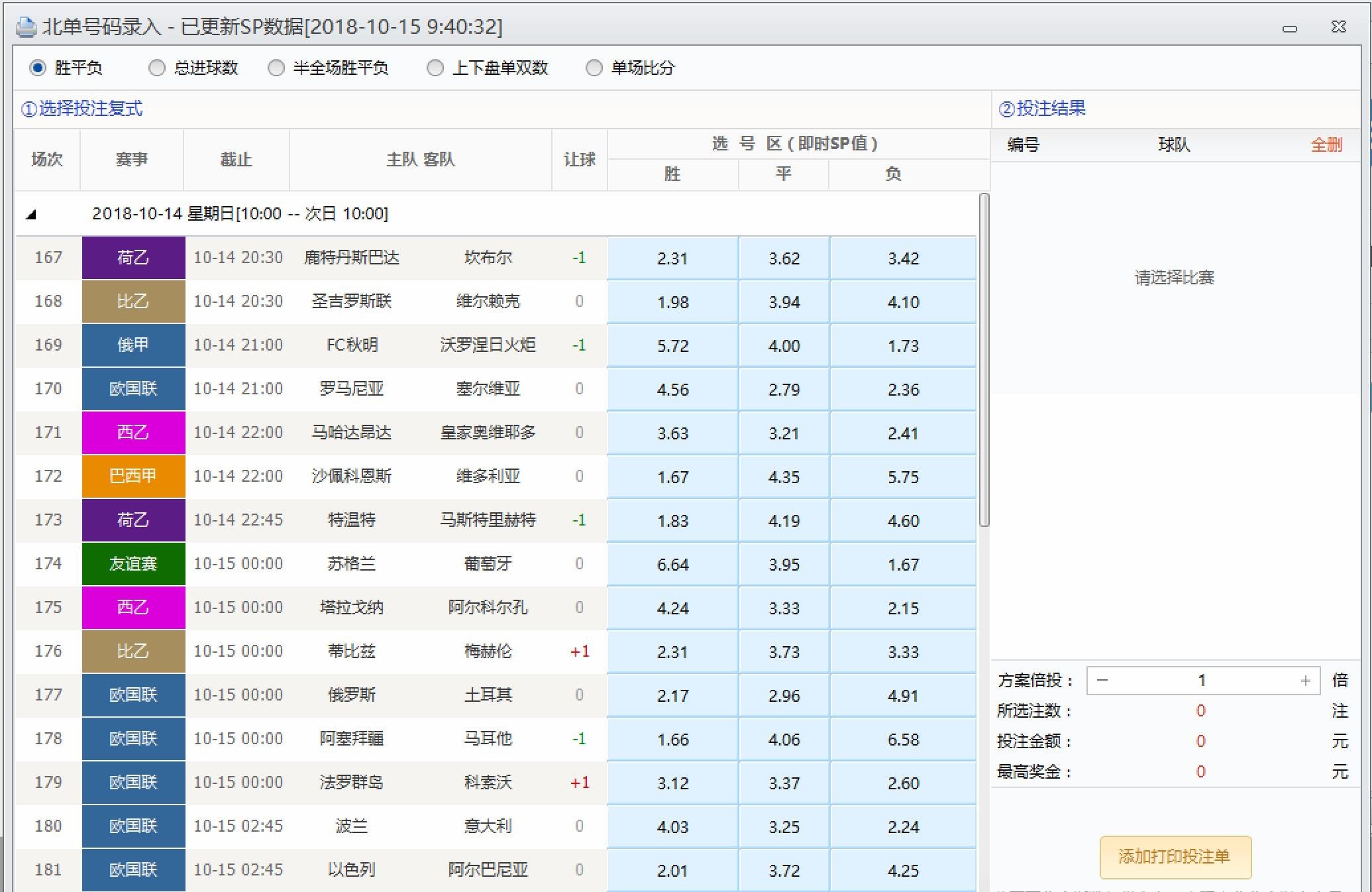Pick 平 odds 3.21 for match 171
The height and width of the screenshot is (892, 1372).
pyautogui.click(x=784, y=433)
